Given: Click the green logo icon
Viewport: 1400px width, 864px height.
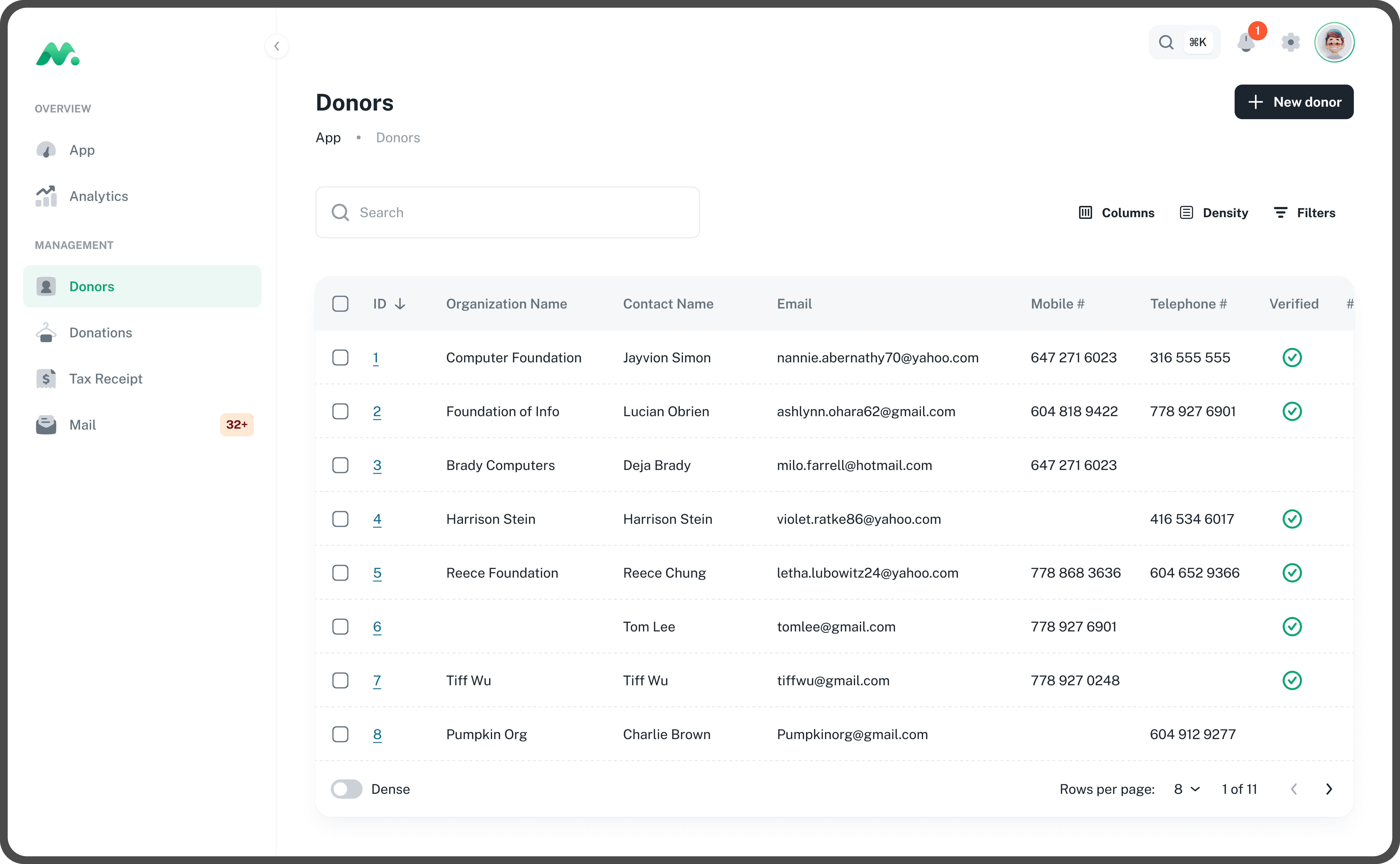Looking at the screenshot, I should pyautogui.click(x=58, y=54).
